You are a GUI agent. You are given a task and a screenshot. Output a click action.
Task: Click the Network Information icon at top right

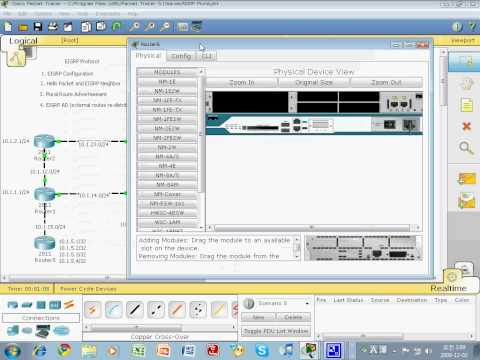click(457, 27)
